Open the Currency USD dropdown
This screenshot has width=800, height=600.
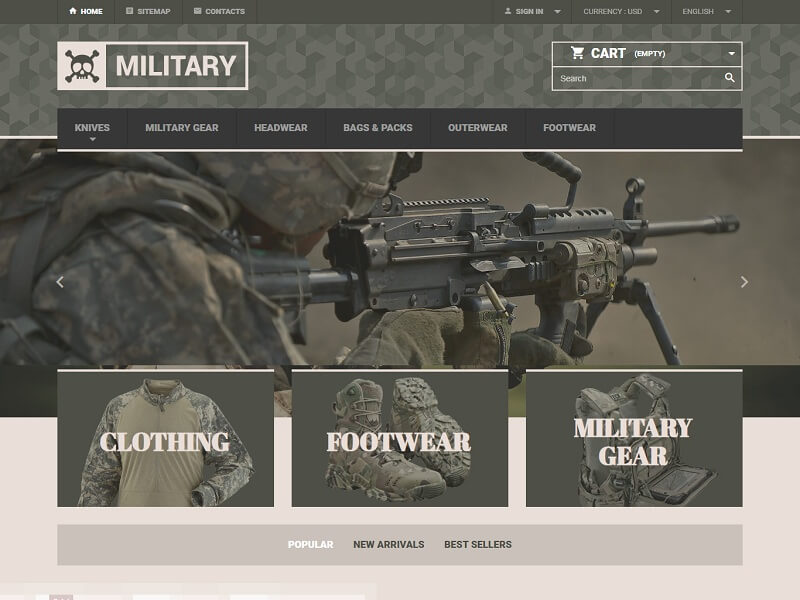click(621, 11)
